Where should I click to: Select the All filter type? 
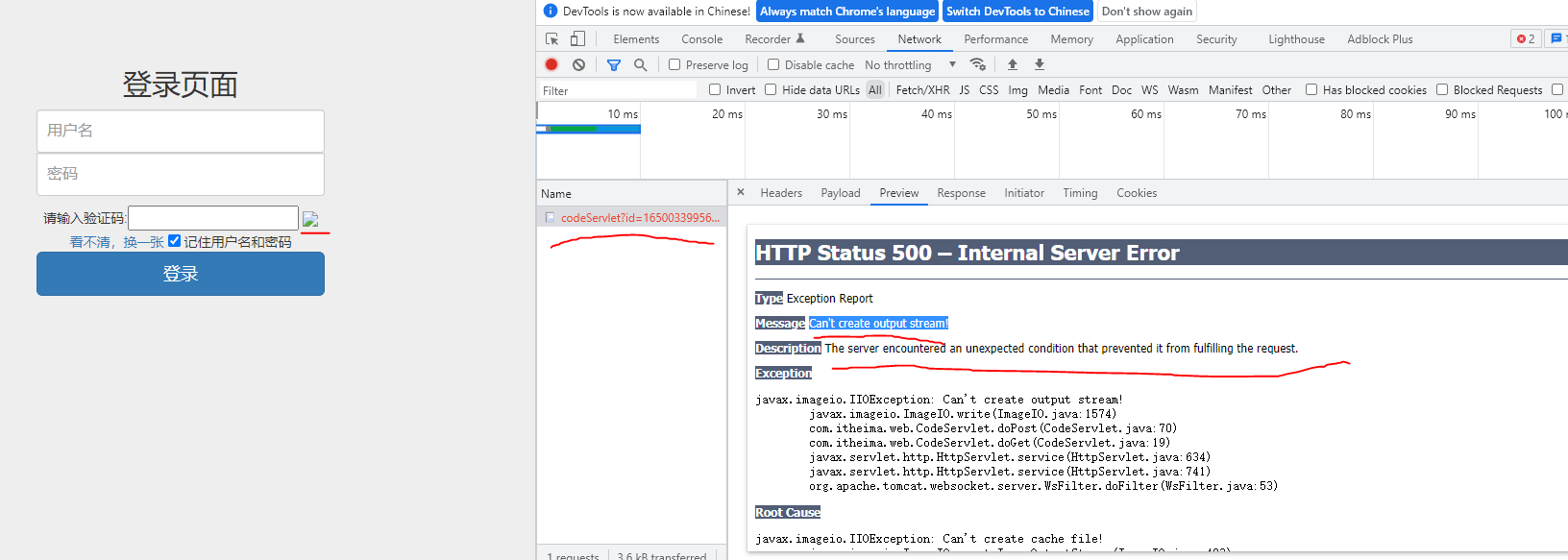point(875,90)
